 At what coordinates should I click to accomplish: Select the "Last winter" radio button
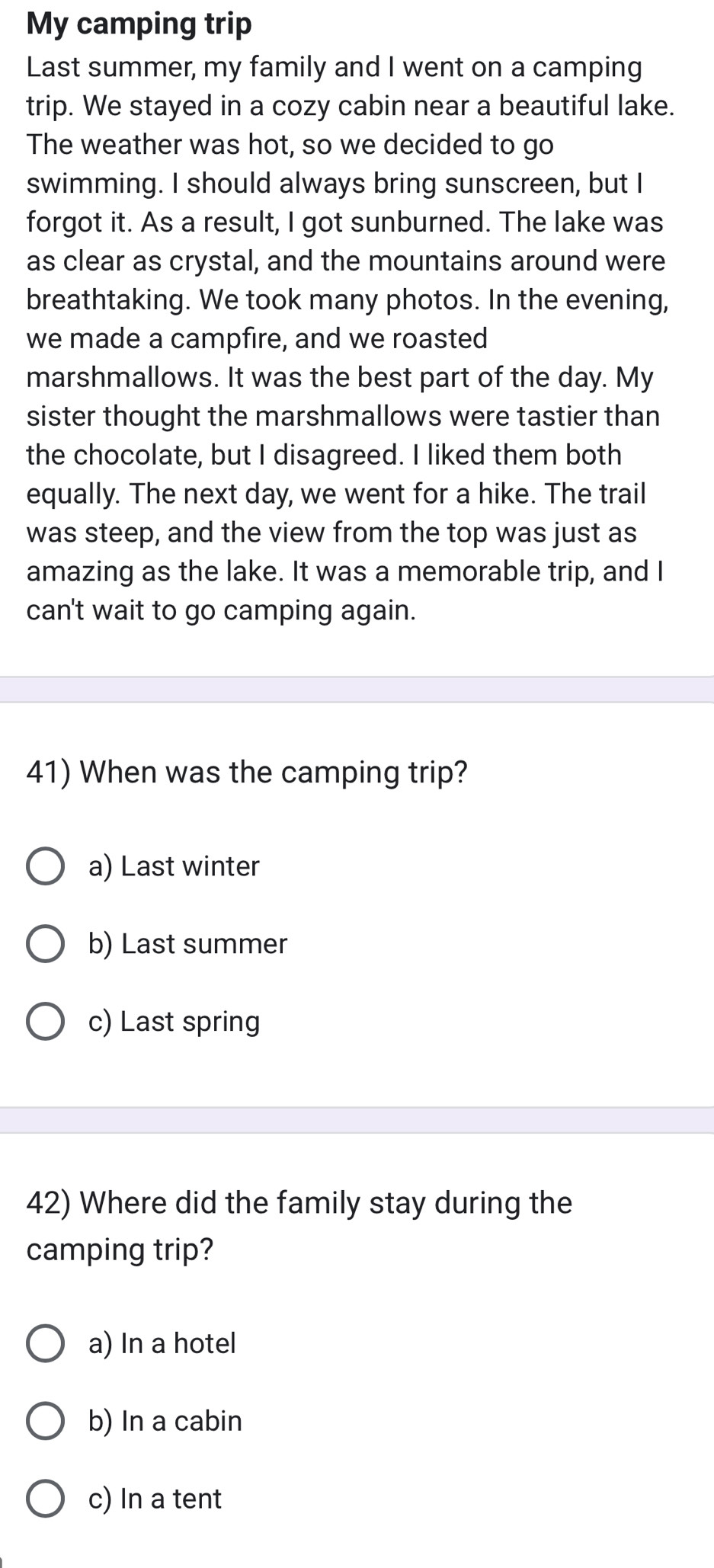click(45, 866)
